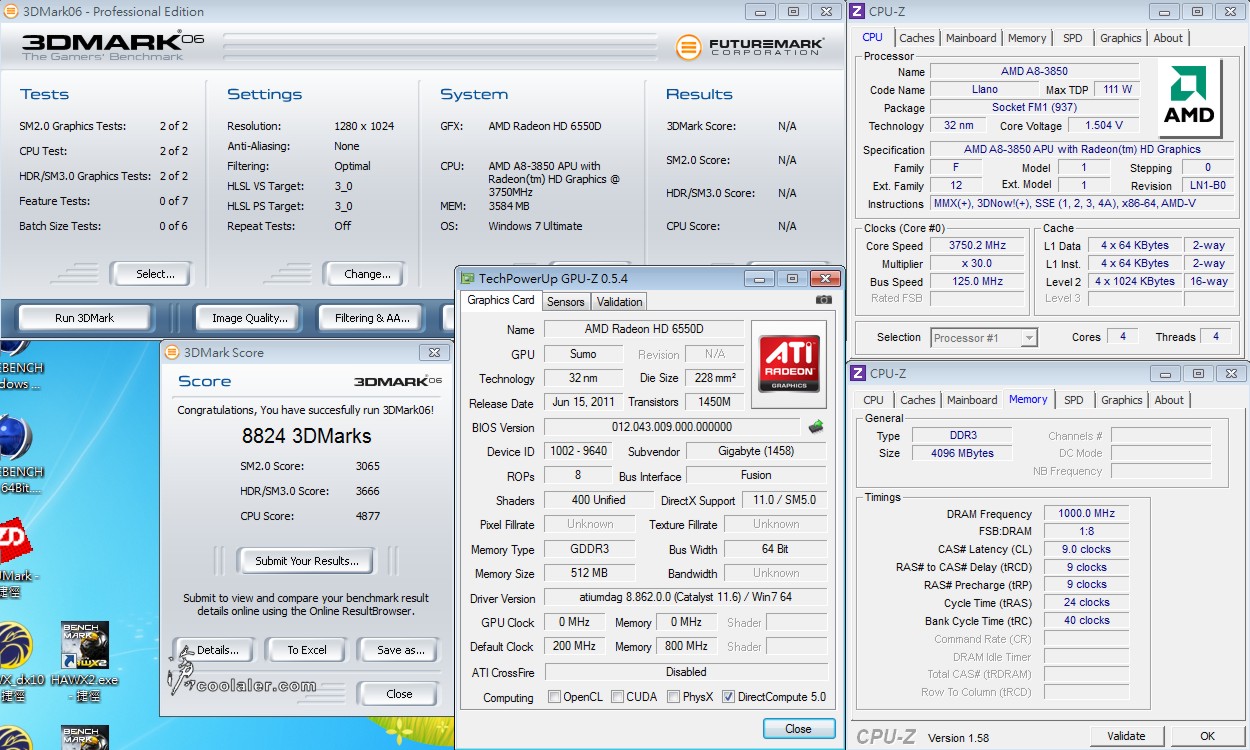Viewport: 1250px width, 750px height.
Task: Click the 3DMark06 title bar icon
Action: (x=10, y=11)
